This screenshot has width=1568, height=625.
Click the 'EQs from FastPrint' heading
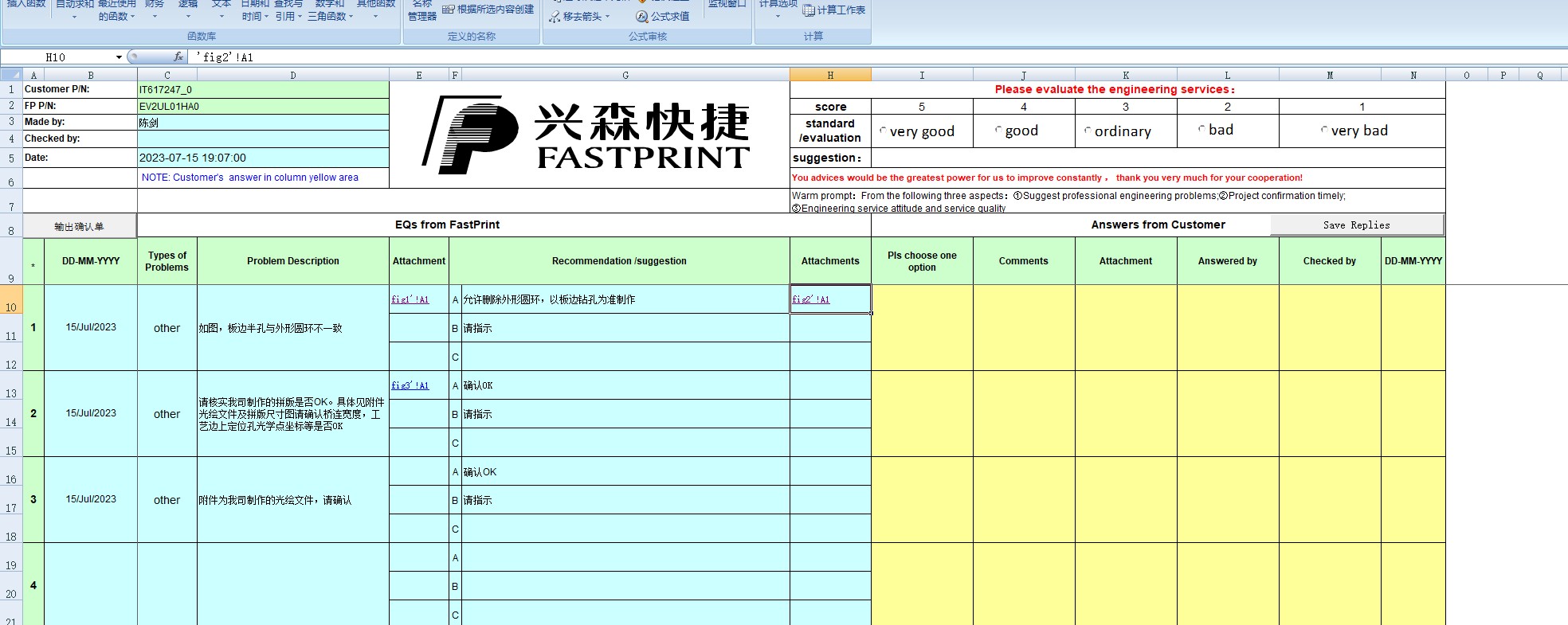[x=447, y=225]
